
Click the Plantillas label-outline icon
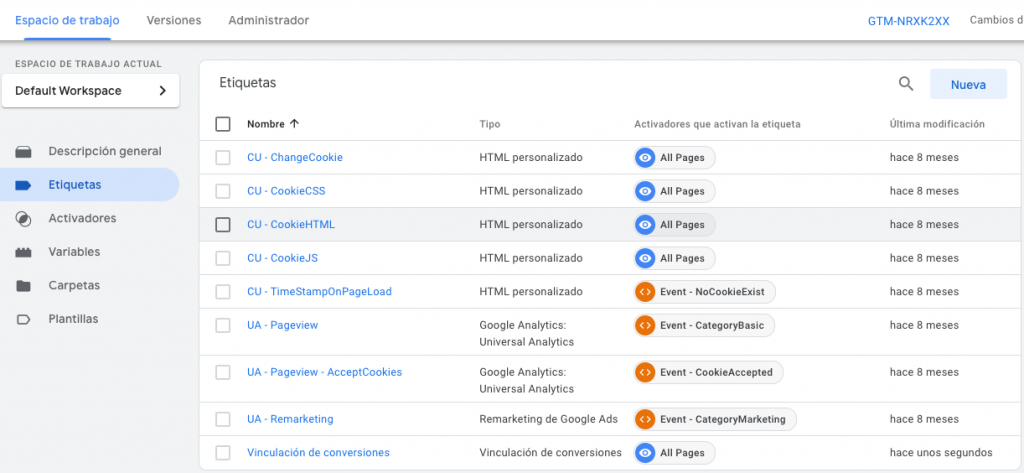tap(24, 319)
